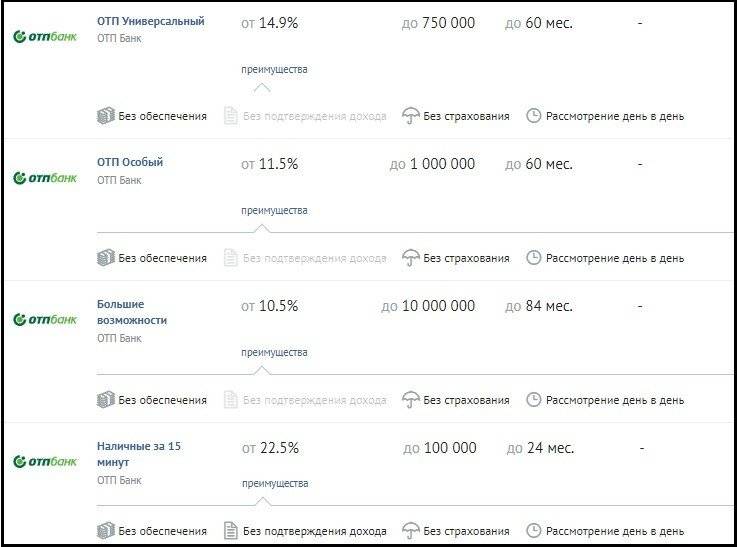Viewport: 737px width, 547px height.
Task: Open the ОТП Универсальный loan link
Action: click(x=151, y=21)
